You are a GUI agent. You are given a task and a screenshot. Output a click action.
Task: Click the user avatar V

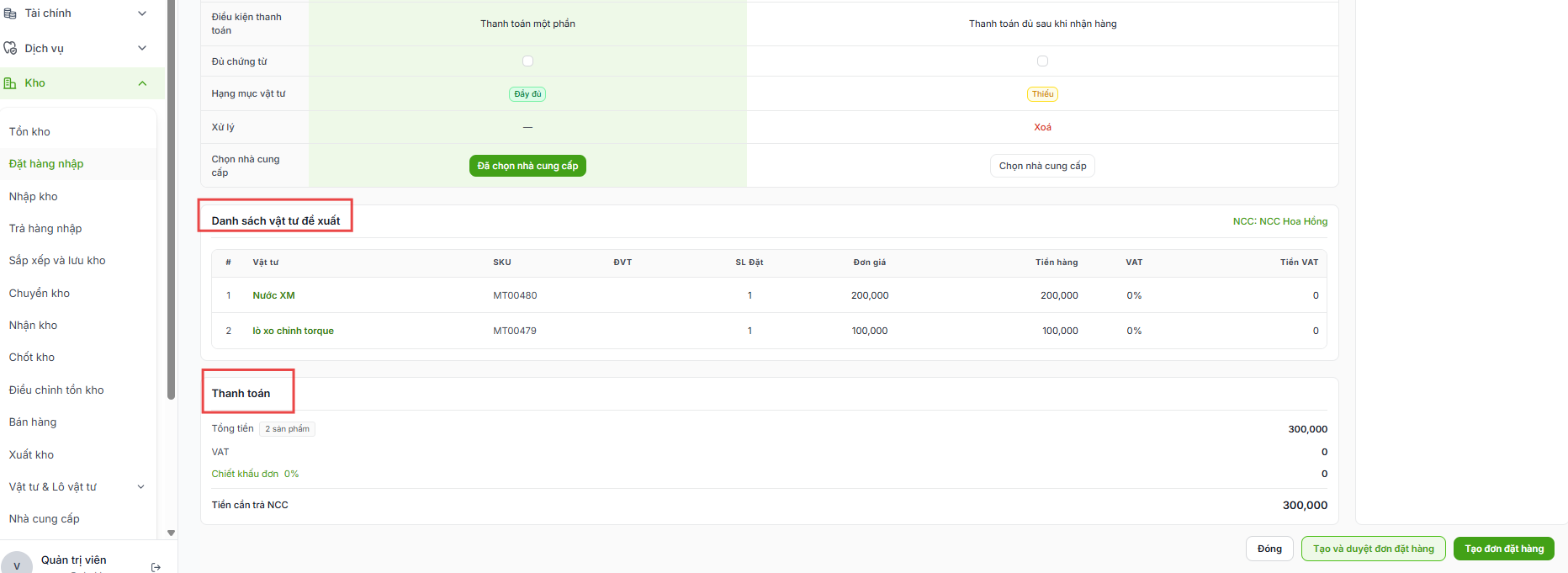17,565
